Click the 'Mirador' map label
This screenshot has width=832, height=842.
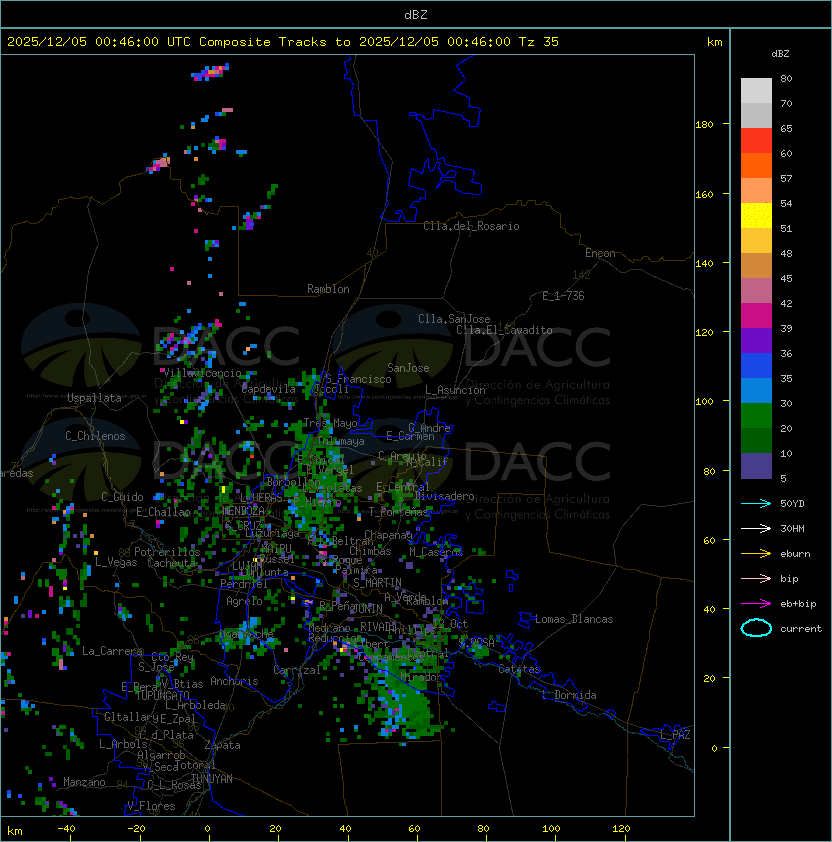click(422, 677)
